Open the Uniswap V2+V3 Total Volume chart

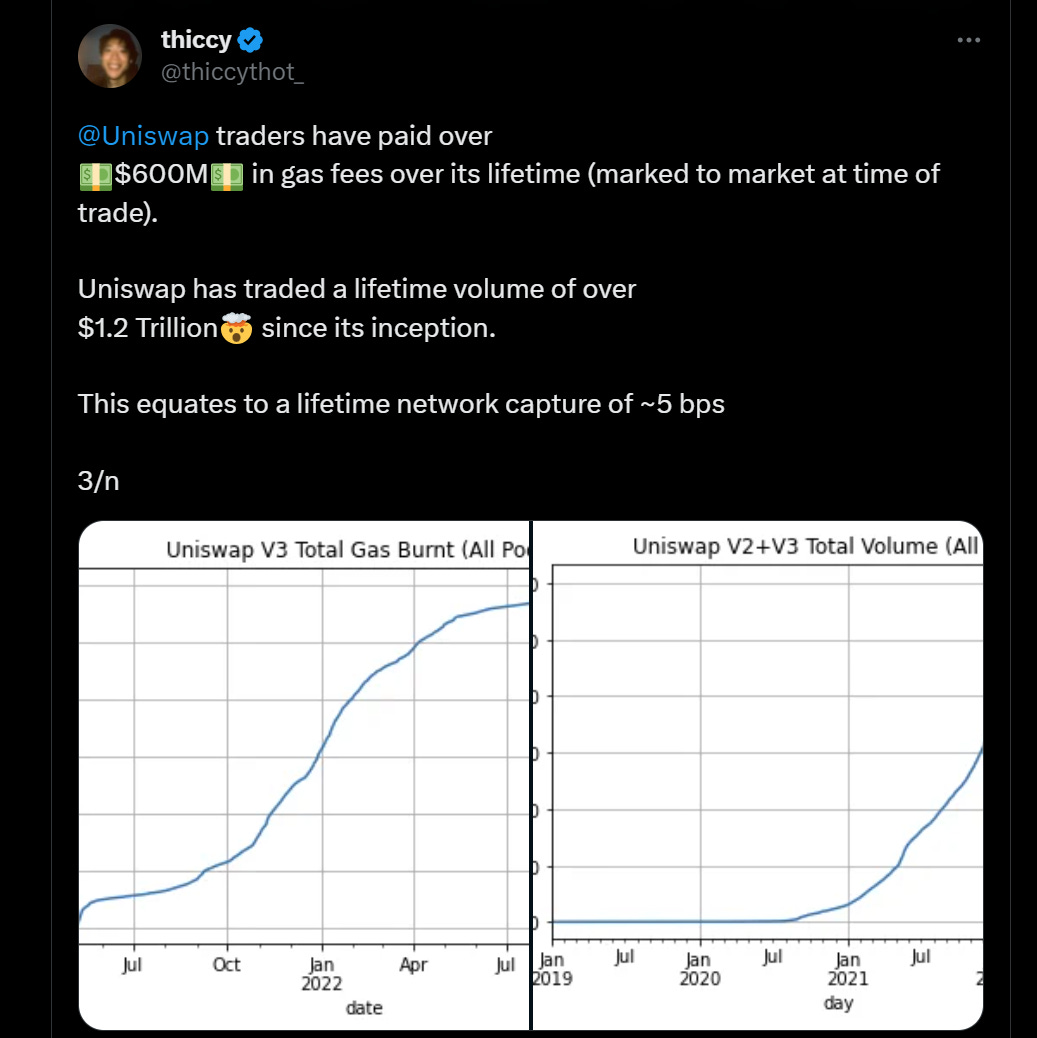tap(758, 775)
